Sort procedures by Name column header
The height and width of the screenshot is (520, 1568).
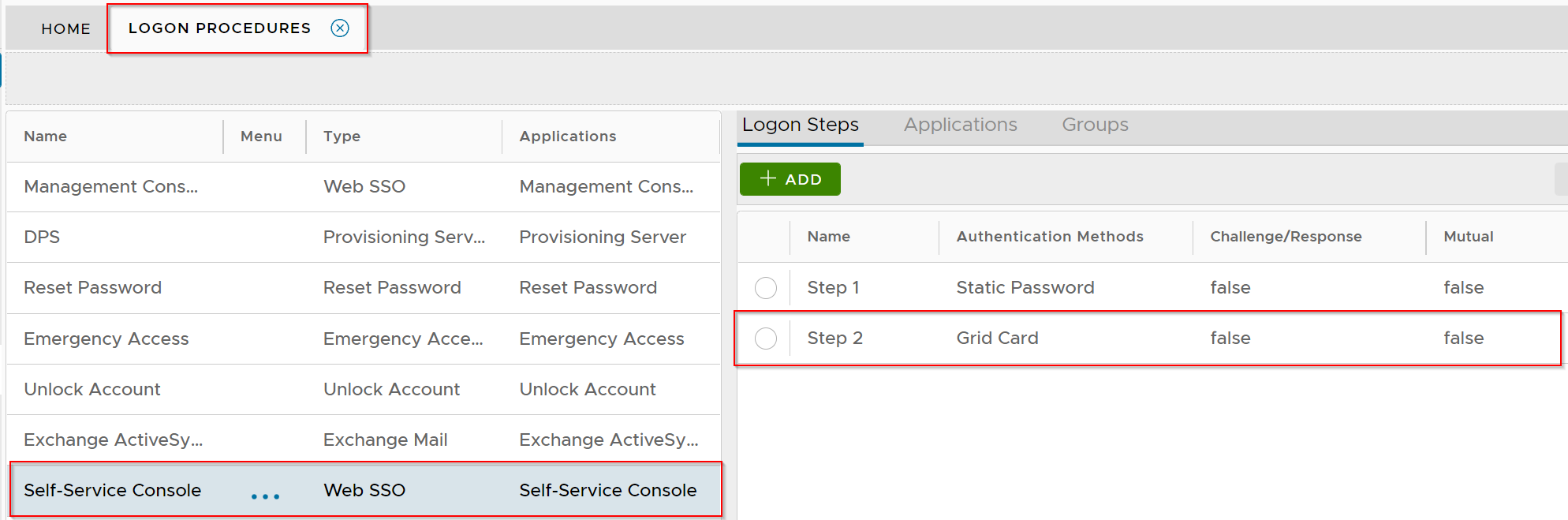45,137
